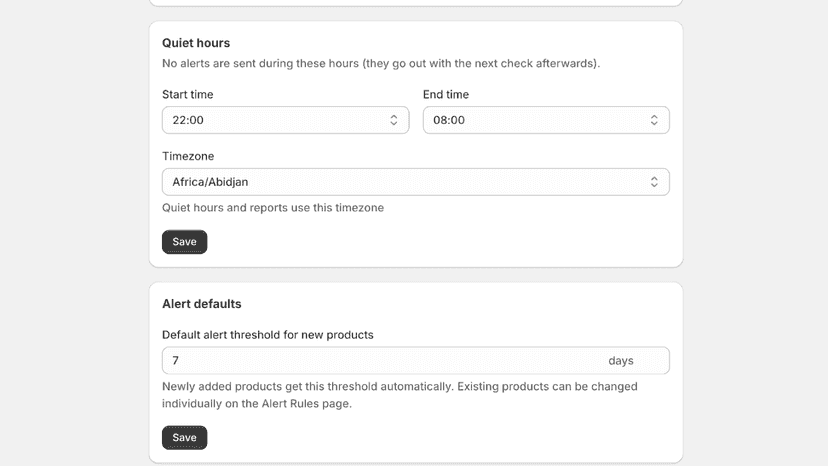Focus the default alert threshold field
This screenshot has width=828, height=466.
point(416,360)
